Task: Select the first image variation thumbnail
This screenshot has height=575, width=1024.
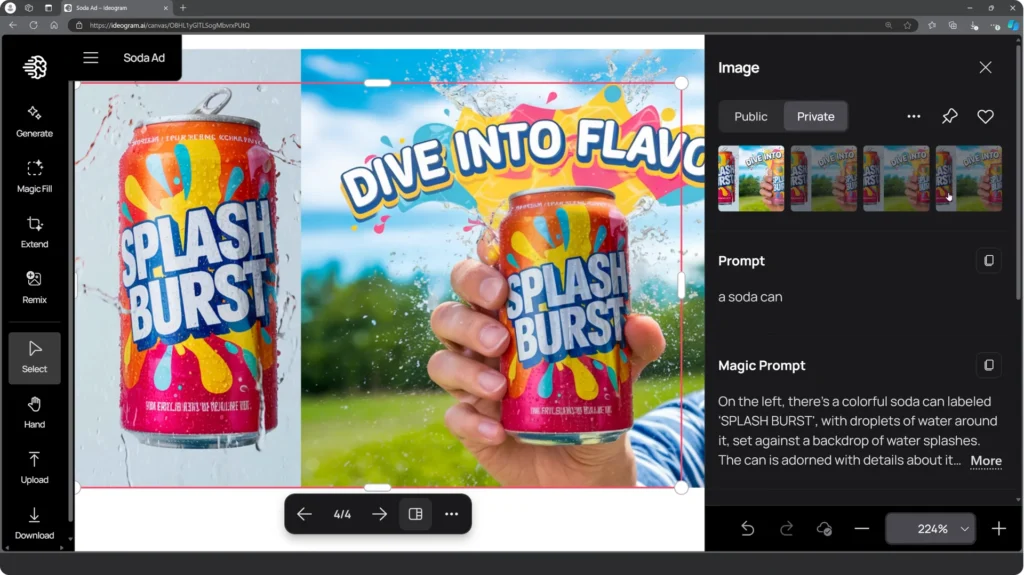Action: click(x=751, y=178)
